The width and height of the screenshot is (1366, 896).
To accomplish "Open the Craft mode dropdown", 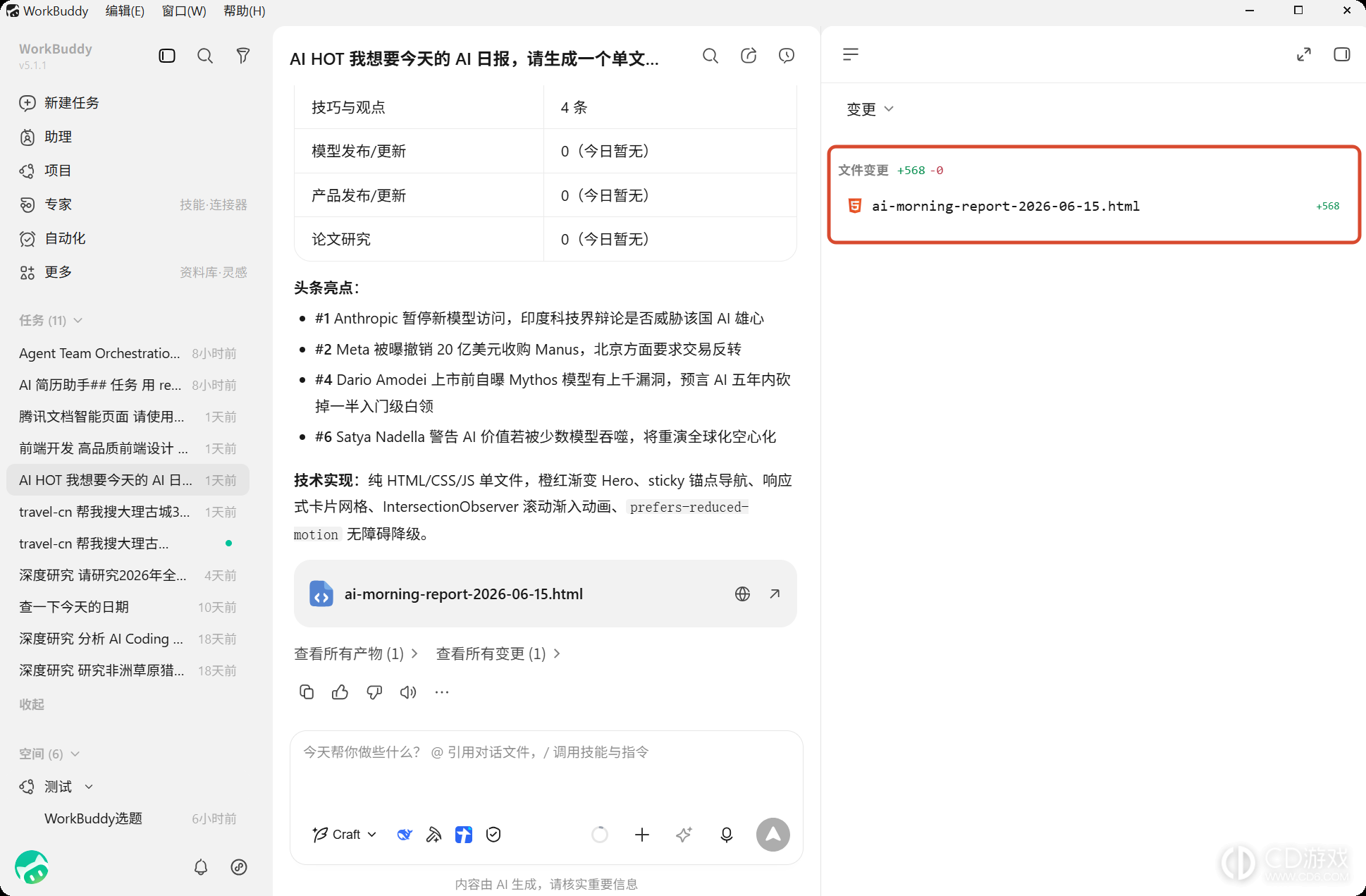I will (x=345, y=835).
